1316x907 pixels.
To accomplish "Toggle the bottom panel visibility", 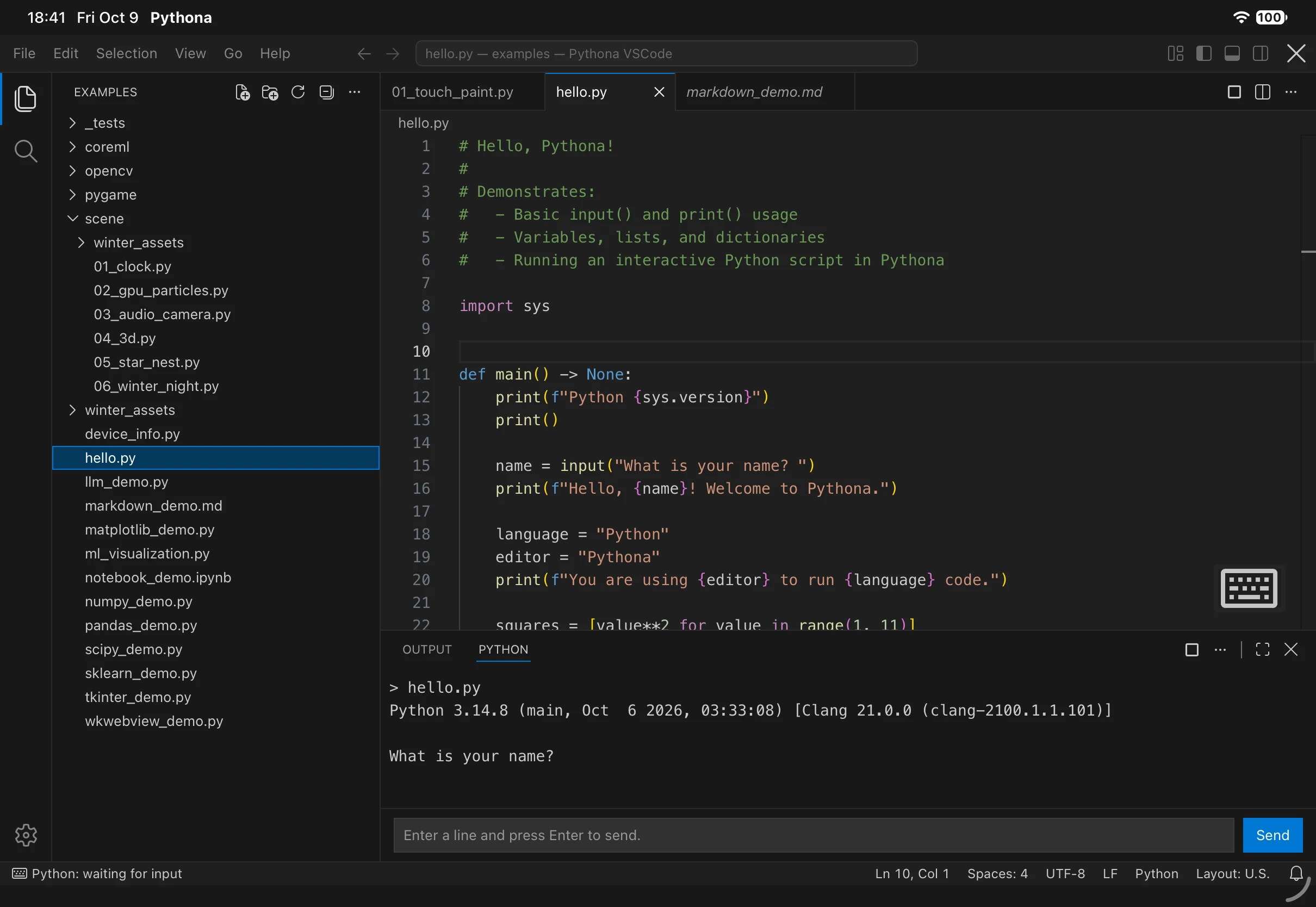I will click(1232, 53).
